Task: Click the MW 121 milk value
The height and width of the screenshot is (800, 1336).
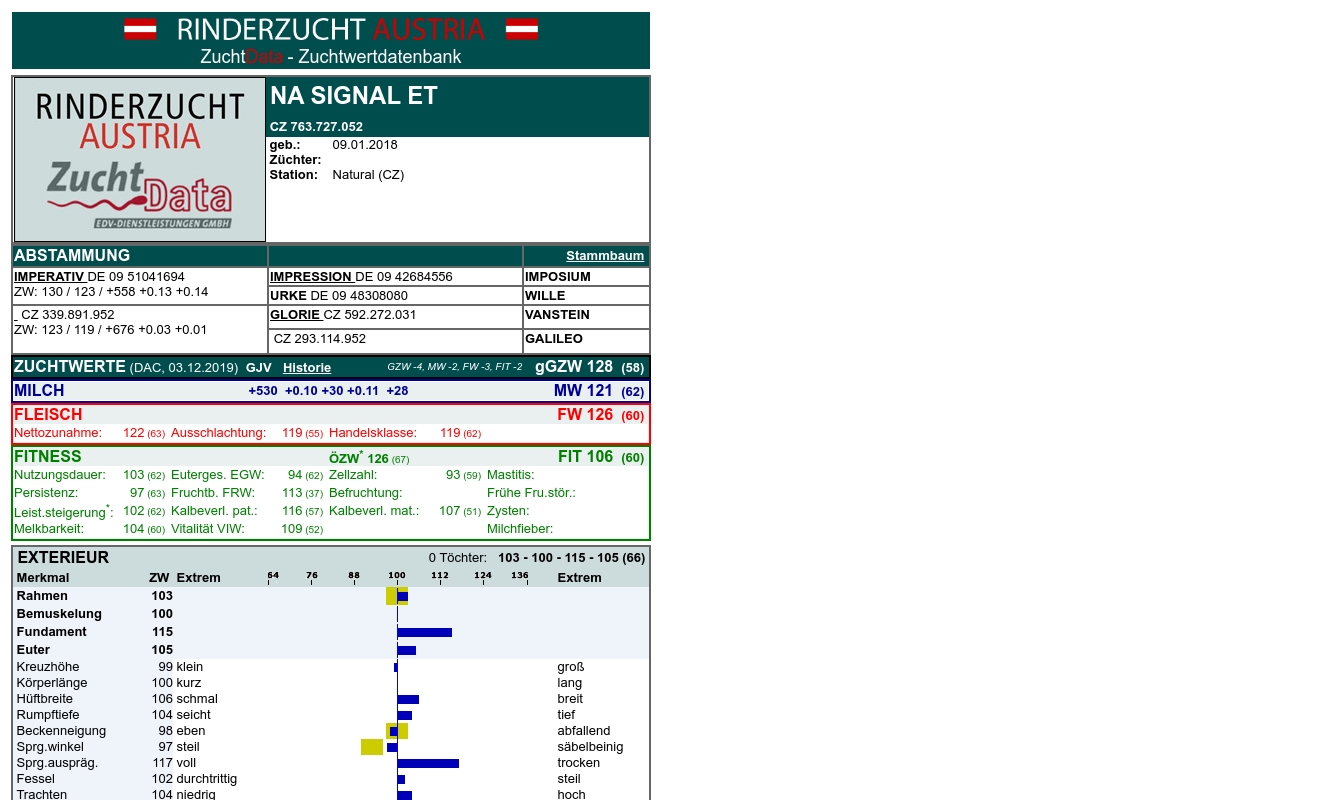Action: tap(583, 391)
